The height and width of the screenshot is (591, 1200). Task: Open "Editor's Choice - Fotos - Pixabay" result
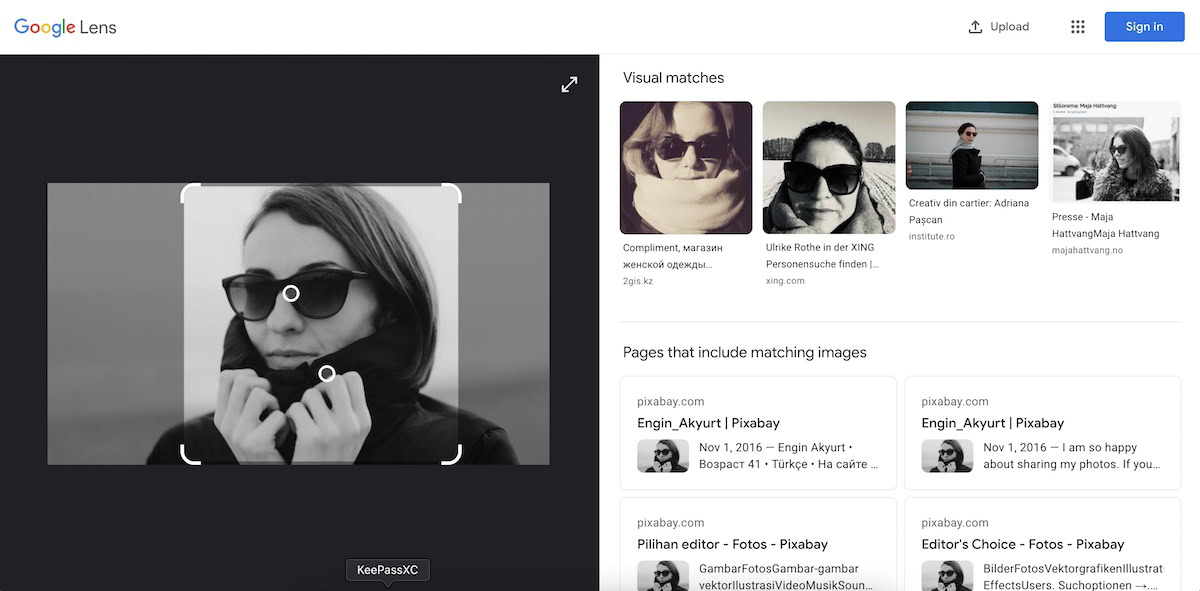pos(1023,544)
